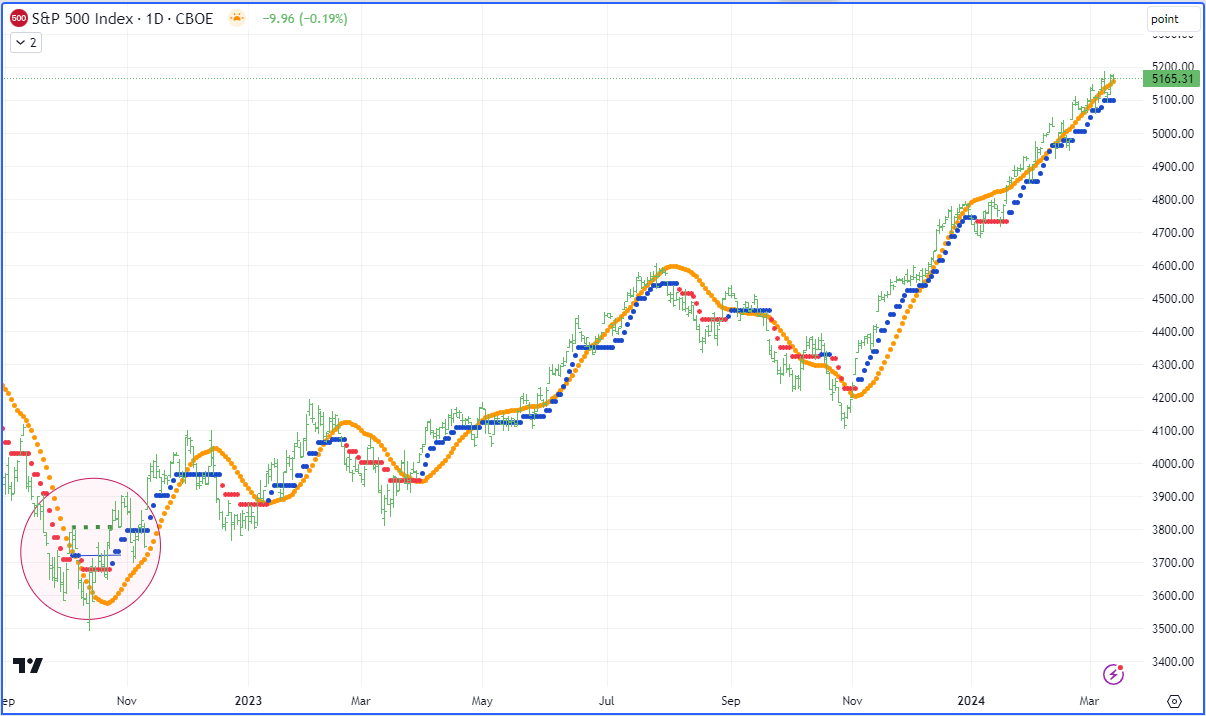This screenshot has width=1206, height=716.
Task: Expand the indicator legend showing 2
Action: [x=25, y=42]
